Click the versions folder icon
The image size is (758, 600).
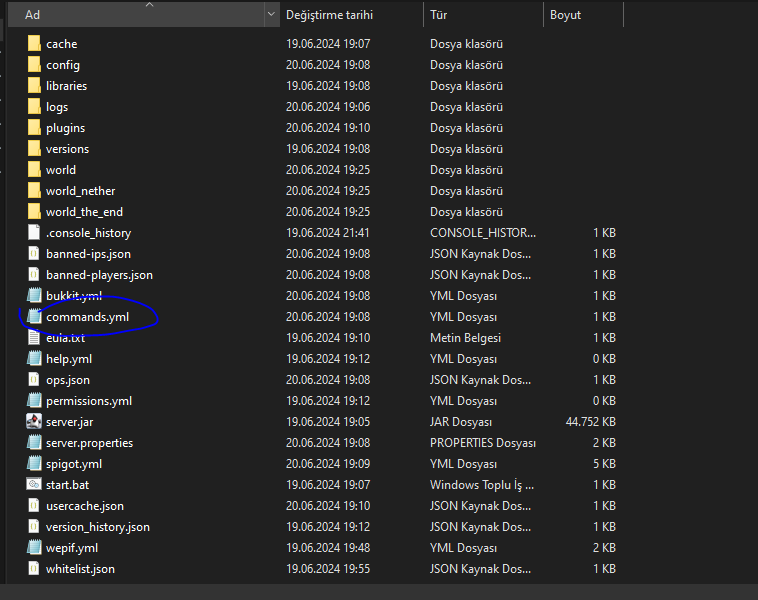point(34,149)
